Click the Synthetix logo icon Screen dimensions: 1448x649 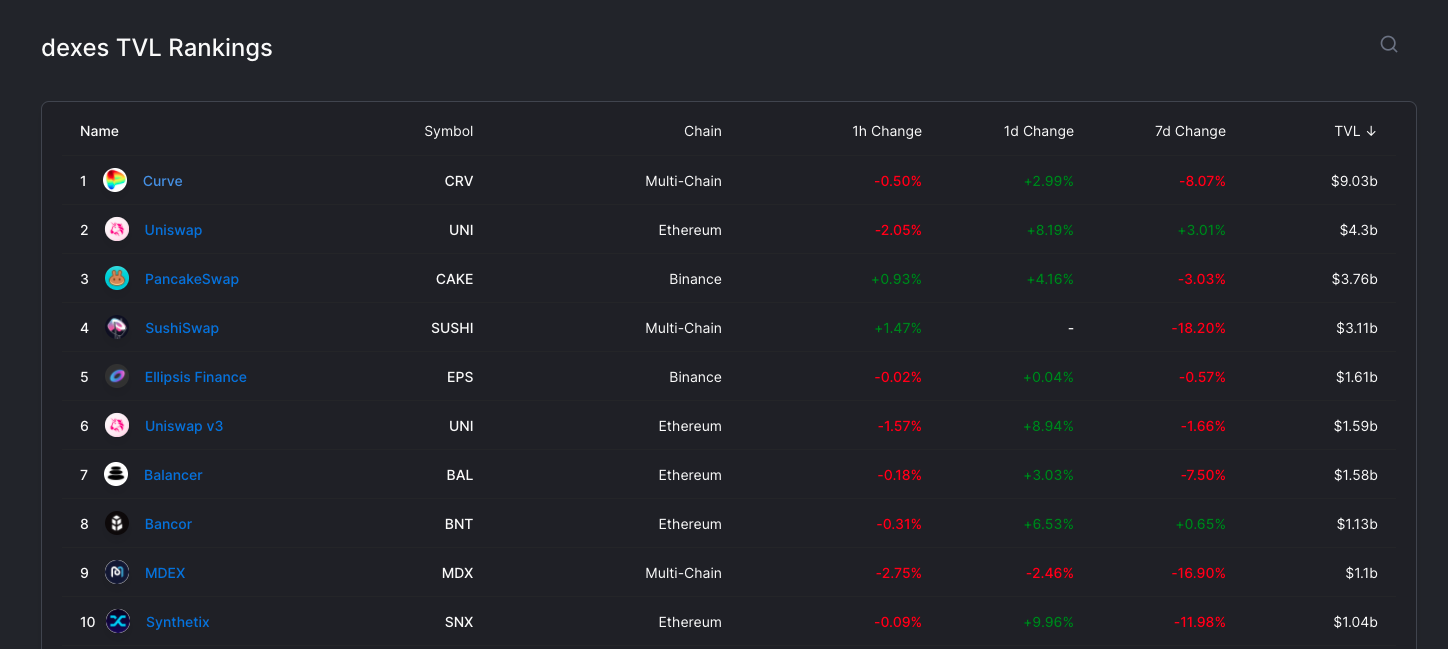click(118, 622)
